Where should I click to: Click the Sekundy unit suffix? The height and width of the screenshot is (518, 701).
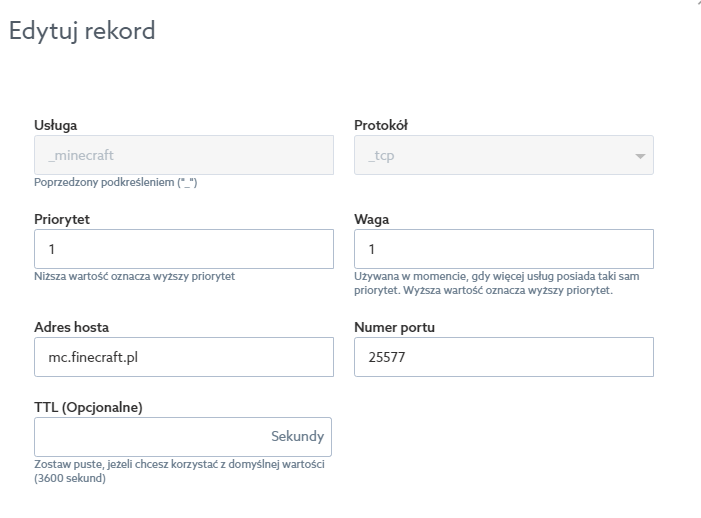[297, 437]
